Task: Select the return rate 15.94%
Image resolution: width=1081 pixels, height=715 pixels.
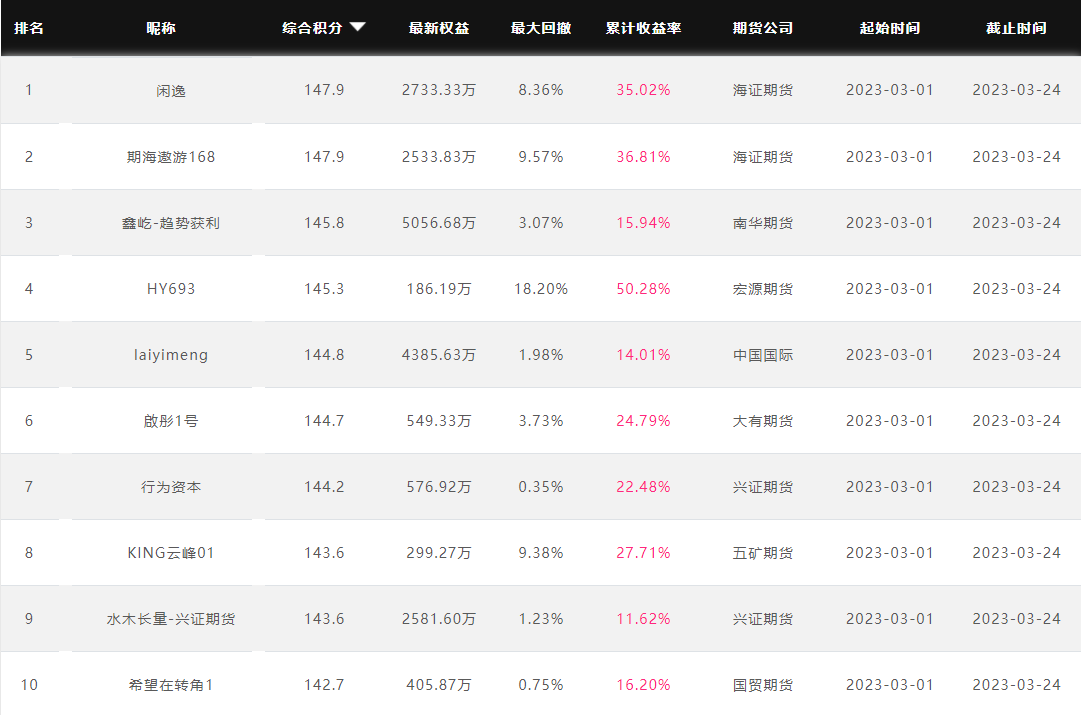Action: [643, 223]
